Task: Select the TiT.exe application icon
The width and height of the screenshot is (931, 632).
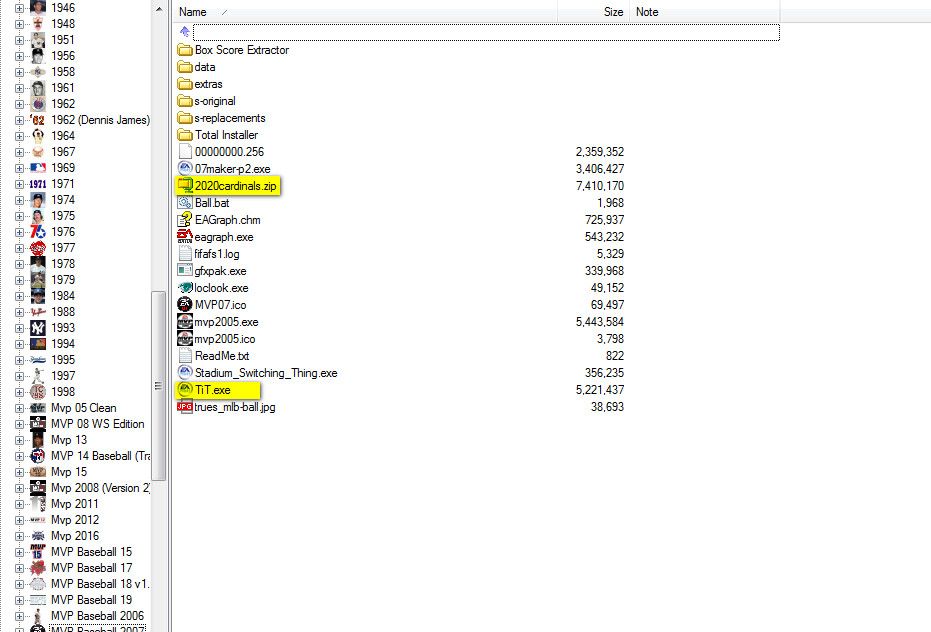Action: coord(185,390)
